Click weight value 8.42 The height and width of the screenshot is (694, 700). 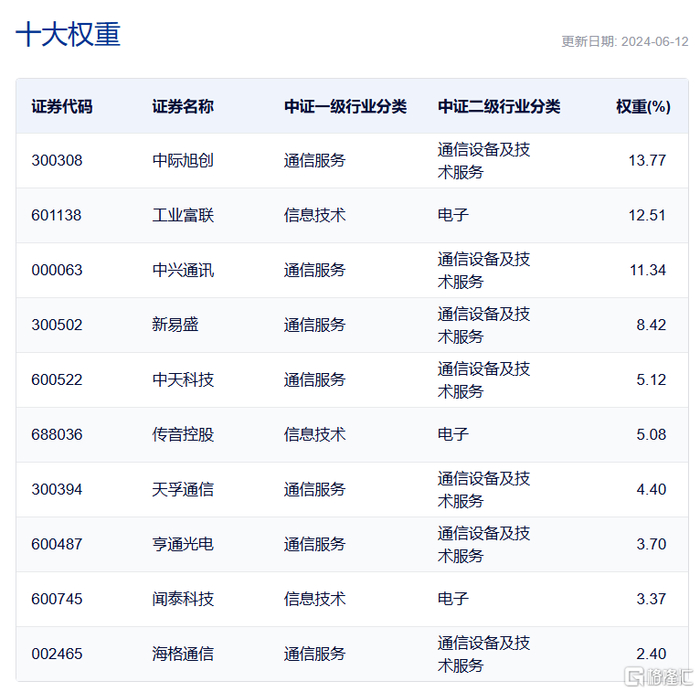[x=651, y=324]
